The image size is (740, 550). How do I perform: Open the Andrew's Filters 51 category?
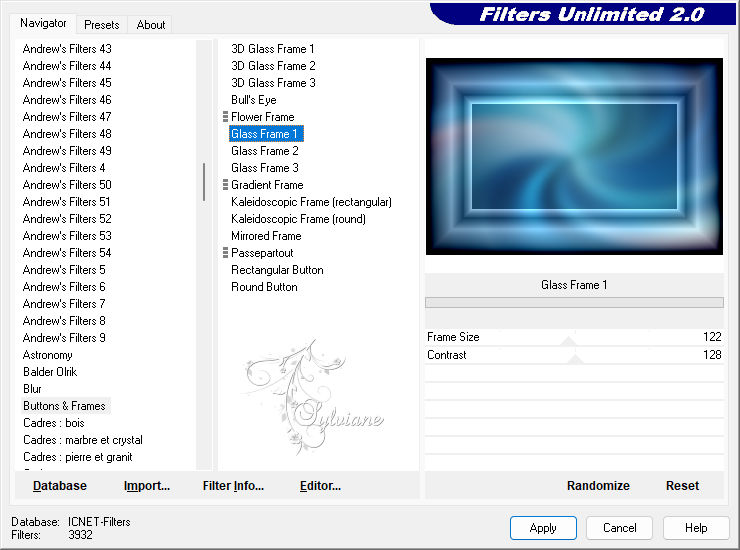pos(66,202)
